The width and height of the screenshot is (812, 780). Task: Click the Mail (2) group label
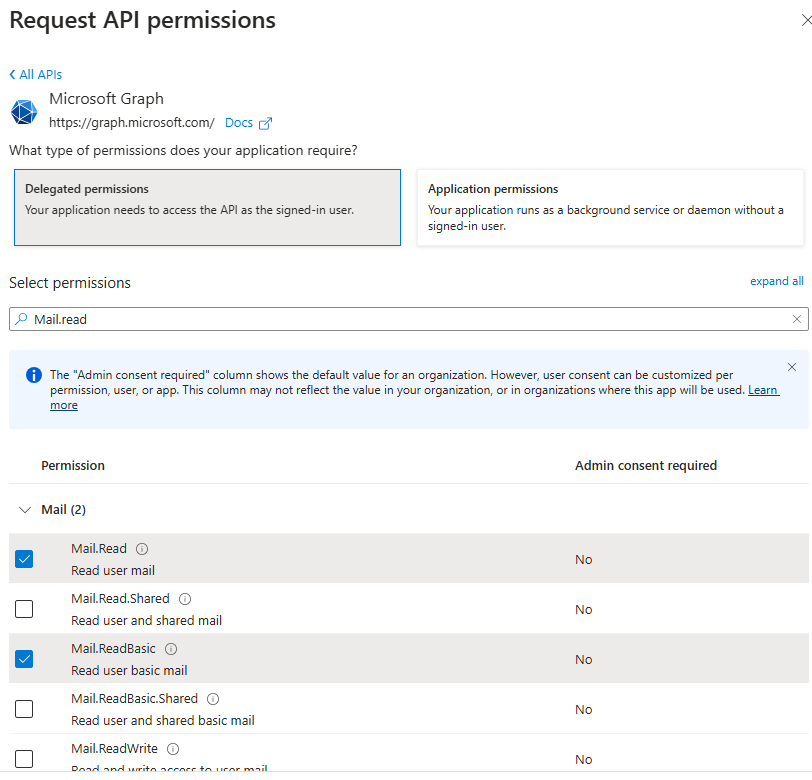[64, 510]
